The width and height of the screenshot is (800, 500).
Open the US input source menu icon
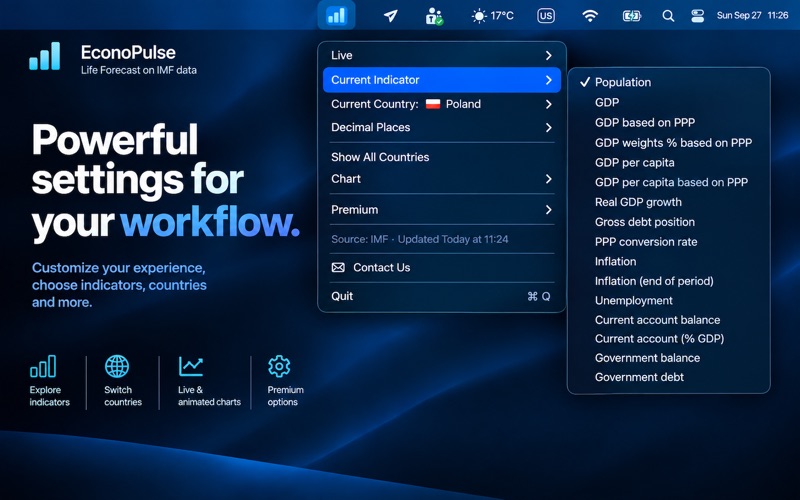545,16
